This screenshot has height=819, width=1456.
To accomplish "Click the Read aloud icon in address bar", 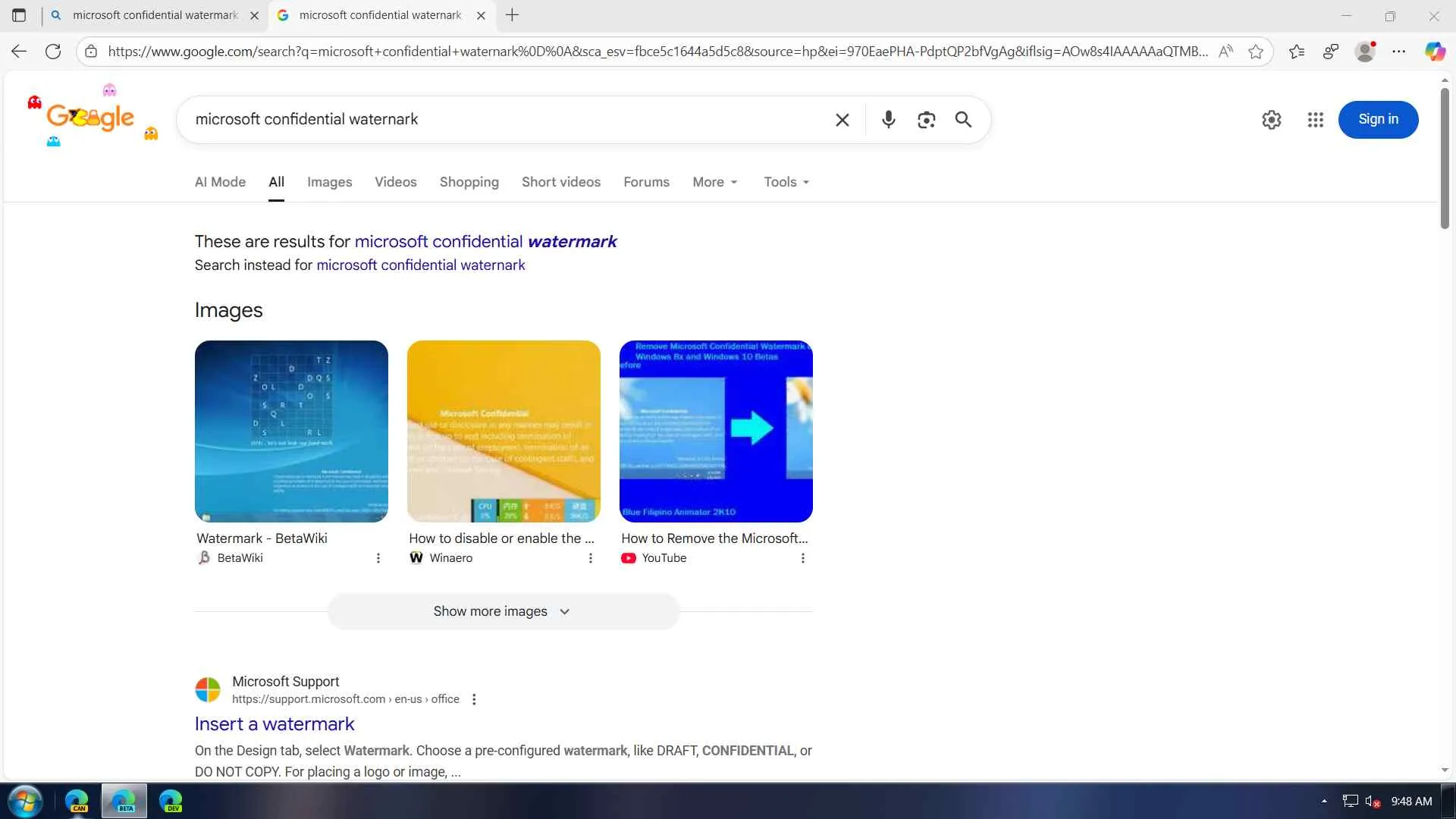I will tap(1225, 52).
